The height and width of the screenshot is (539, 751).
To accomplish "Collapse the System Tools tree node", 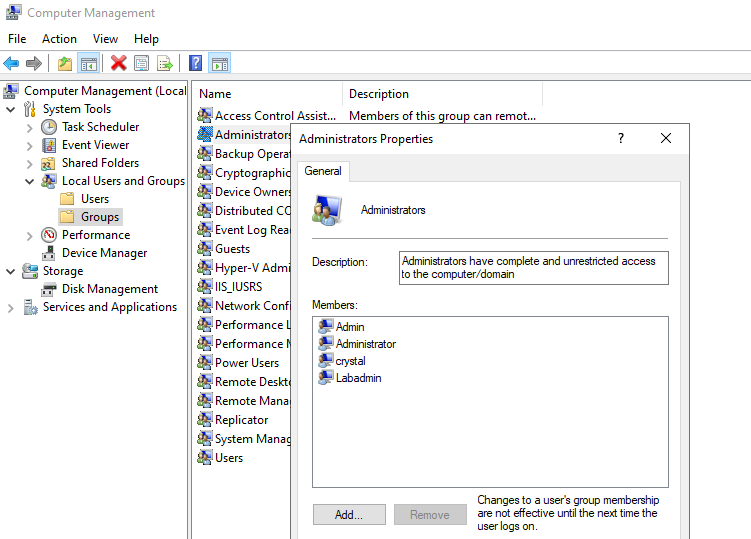I will 11,110.
